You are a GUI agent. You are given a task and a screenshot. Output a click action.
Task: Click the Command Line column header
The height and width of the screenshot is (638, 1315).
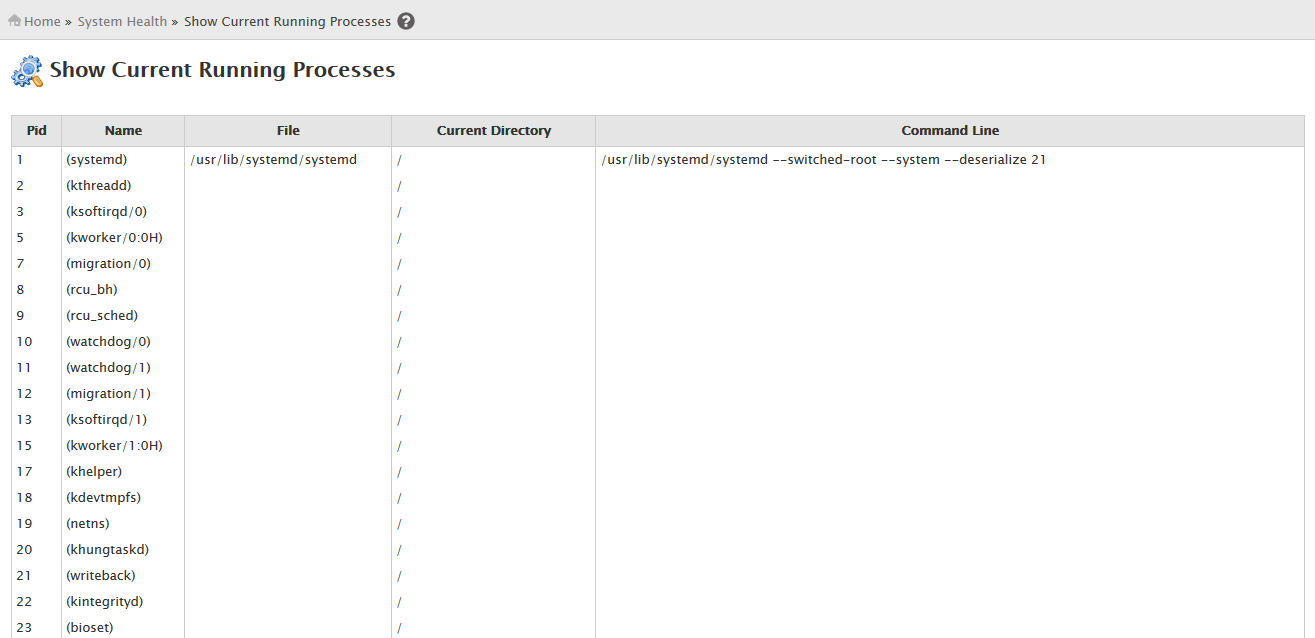click(x=950, y=131)
